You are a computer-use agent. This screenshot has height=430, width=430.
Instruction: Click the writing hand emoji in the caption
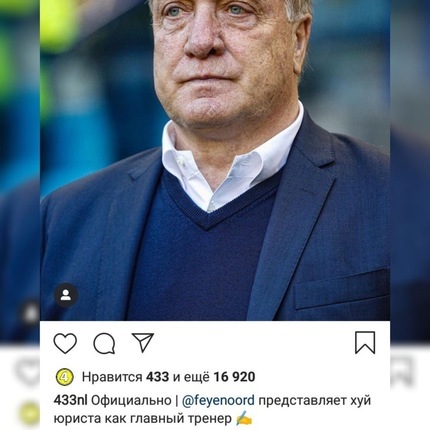pos(244,419)
